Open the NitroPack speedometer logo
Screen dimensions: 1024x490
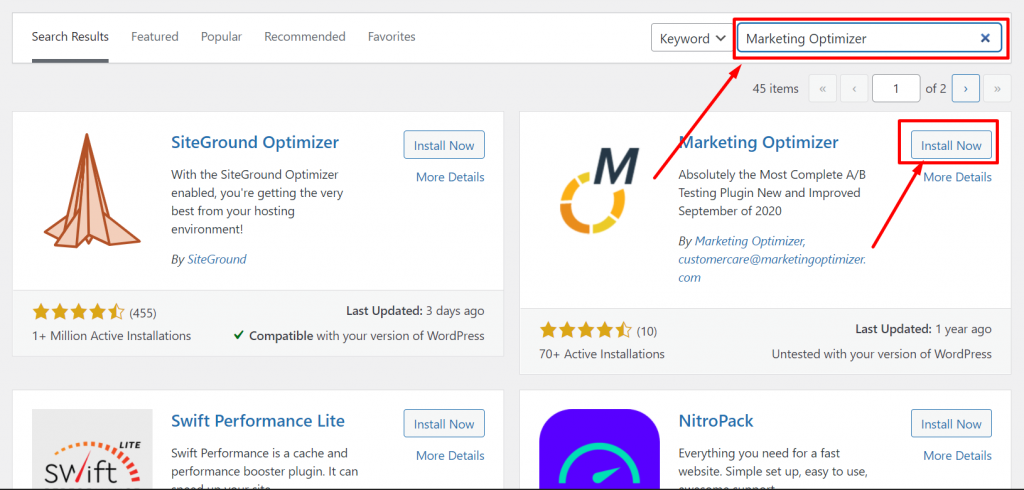point(600,449)
